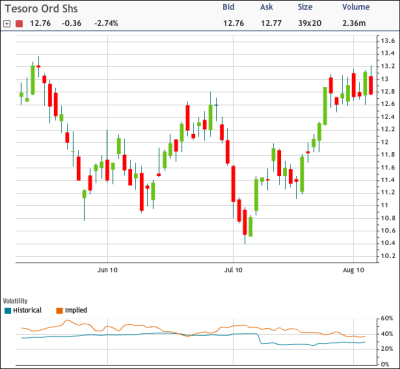Click the 13.6 price axis label

[388, 41]
